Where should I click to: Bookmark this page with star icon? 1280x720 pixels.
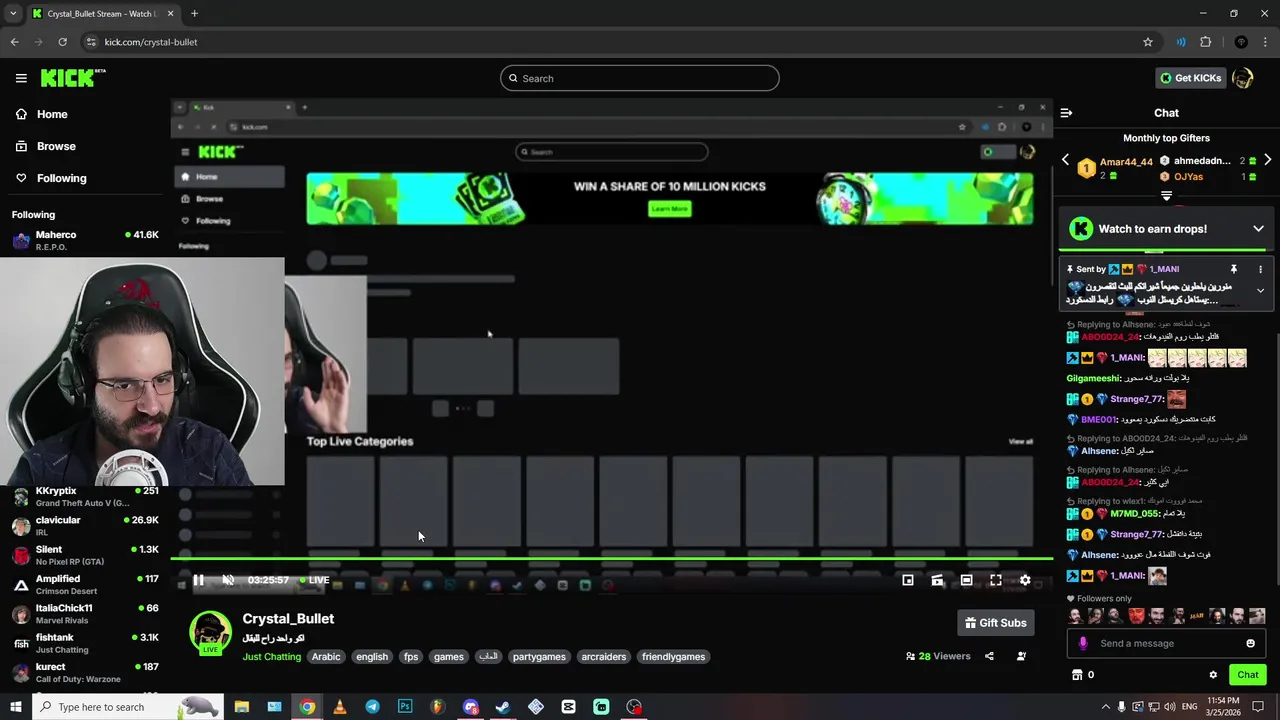1148,42
